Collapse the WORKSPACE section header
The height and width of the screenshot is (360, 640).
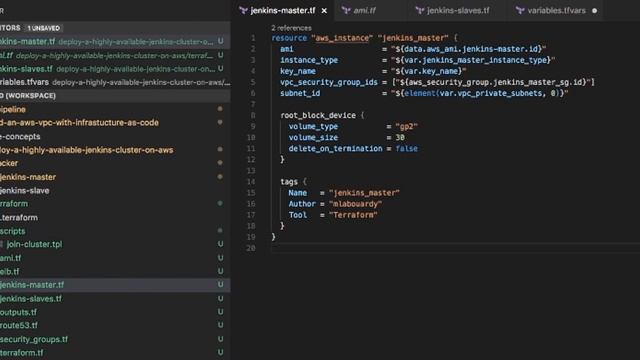tap(115, 96)
